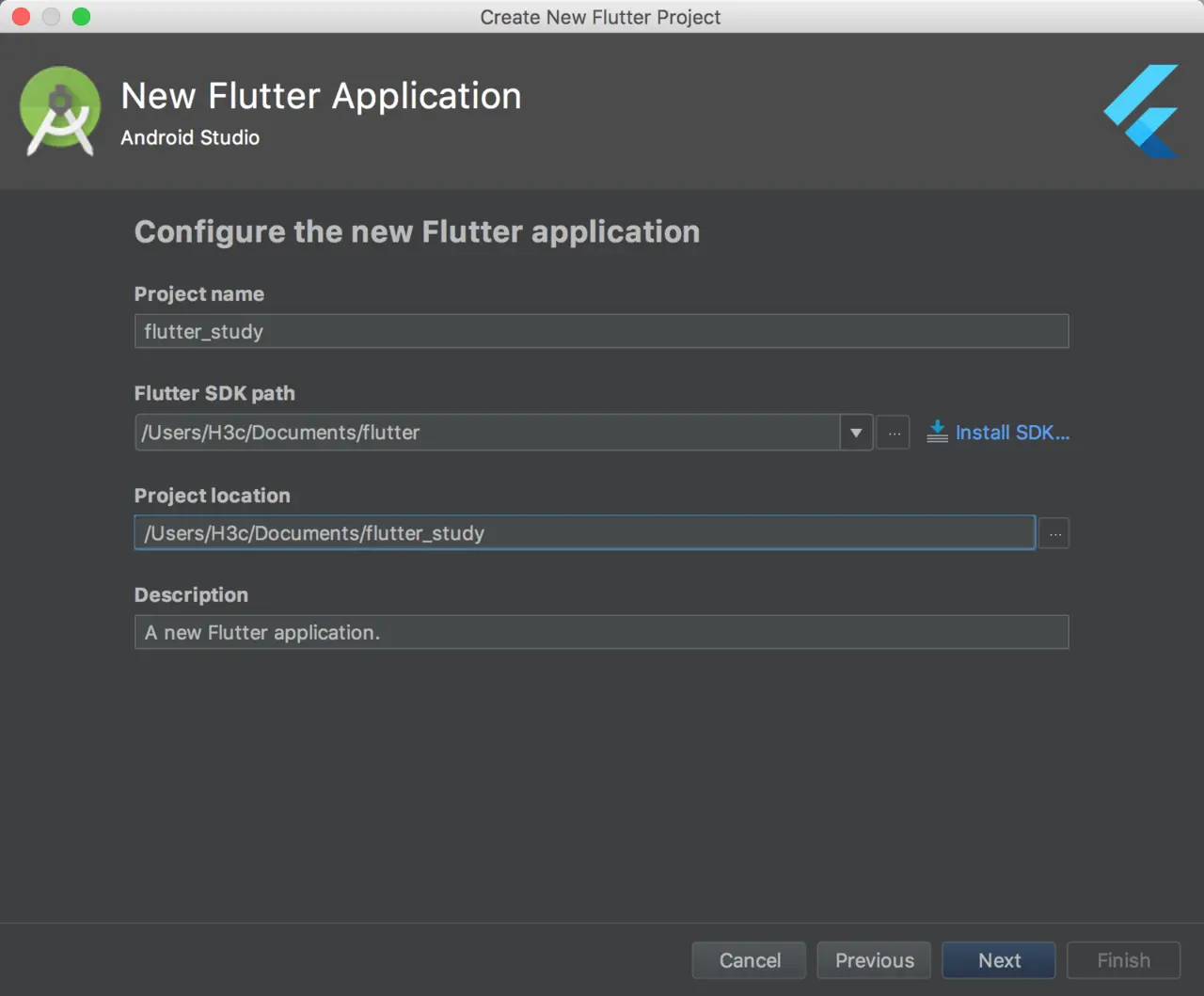This screenshot has width=1204, height=996.
Task: Click the Configure the new Flutter application heading
Action: (417, 232)
